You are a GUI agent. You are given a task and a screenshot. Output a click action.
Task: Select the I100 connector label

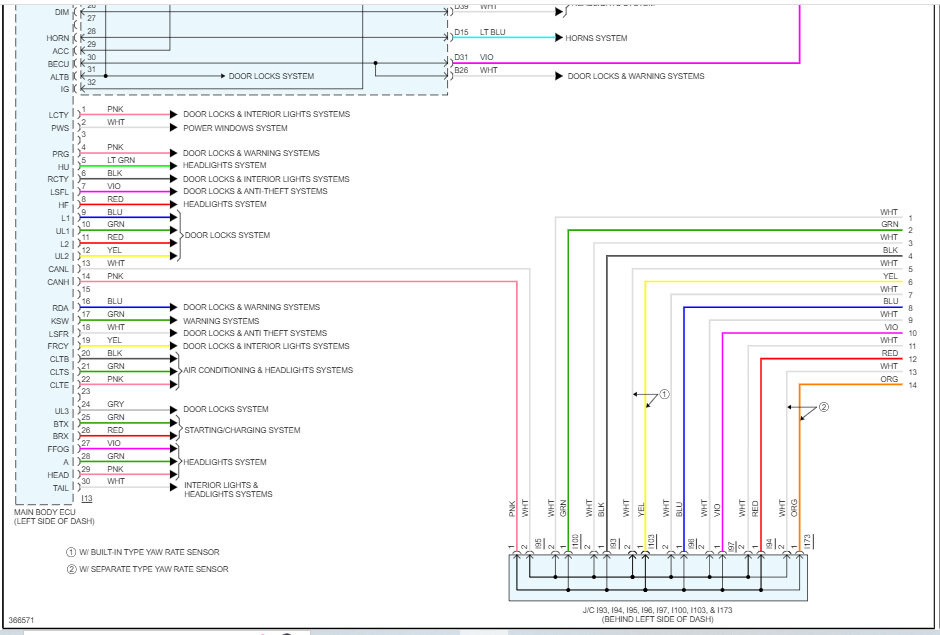pyautogui.click(x=576, y=541)
